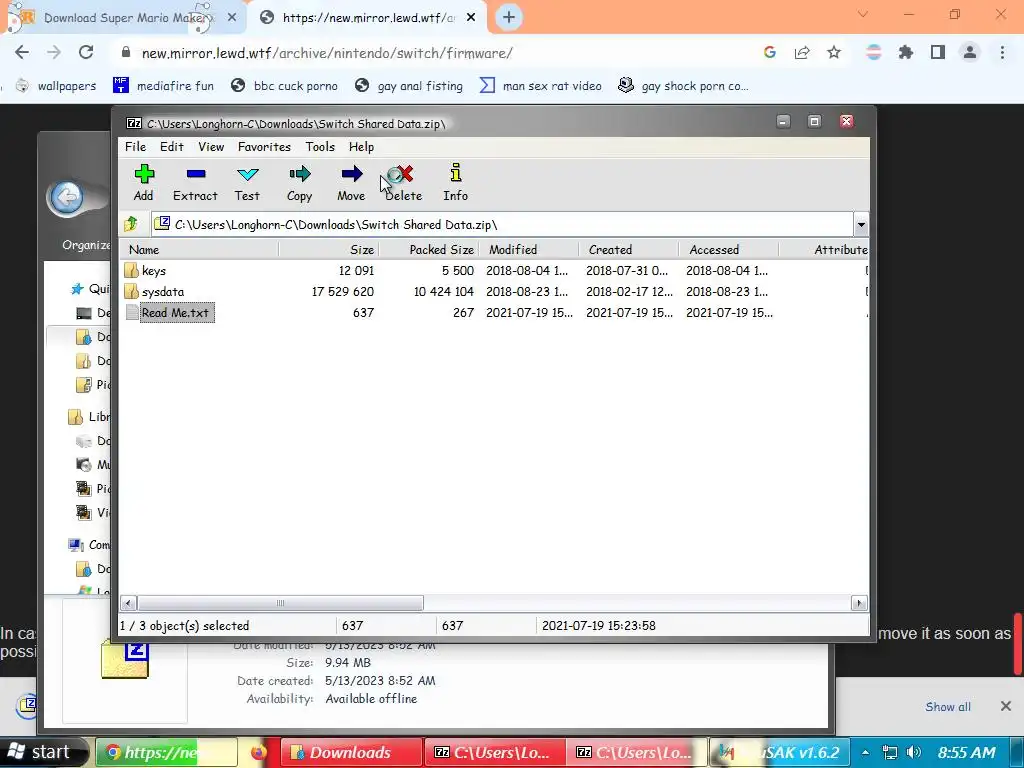Sort by the Accessed column header

coord(729,249)
